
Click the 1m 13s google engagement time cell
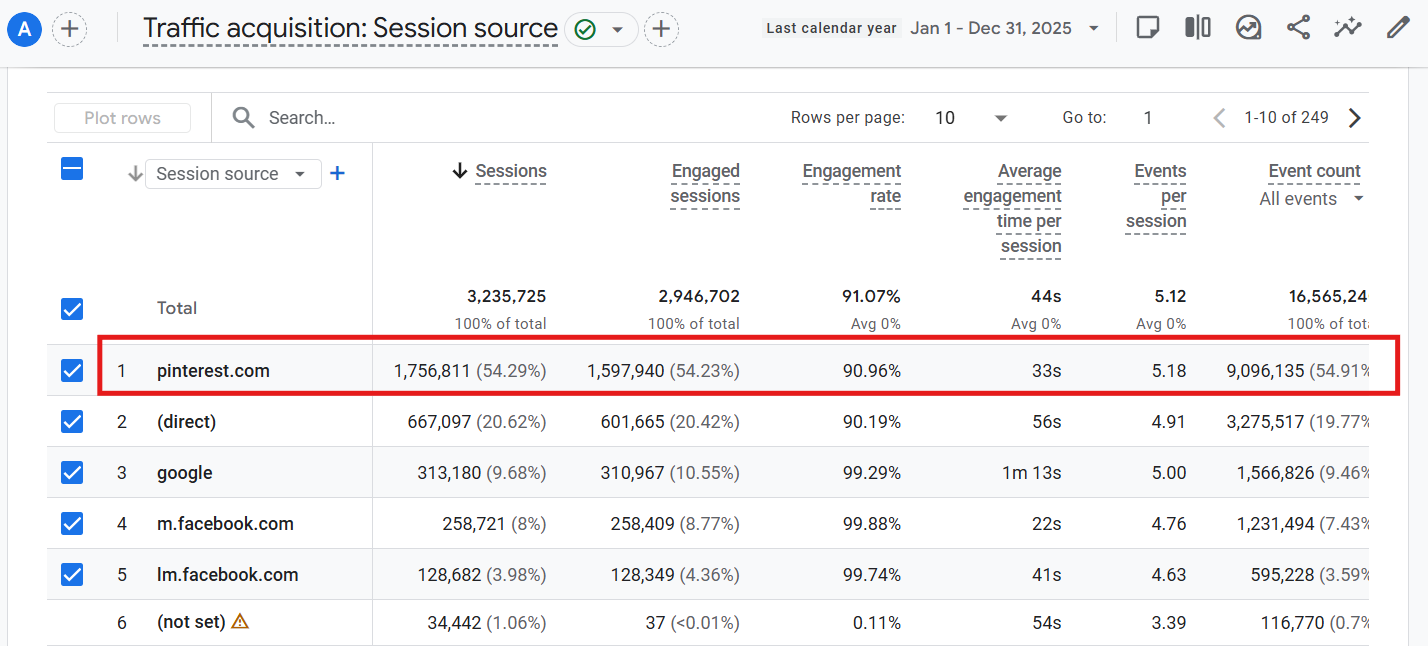[1031, 473]
